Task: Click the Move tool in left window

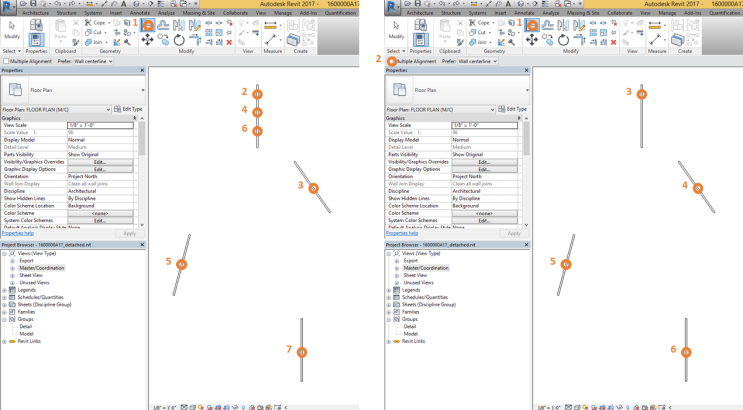Action: 147,40
